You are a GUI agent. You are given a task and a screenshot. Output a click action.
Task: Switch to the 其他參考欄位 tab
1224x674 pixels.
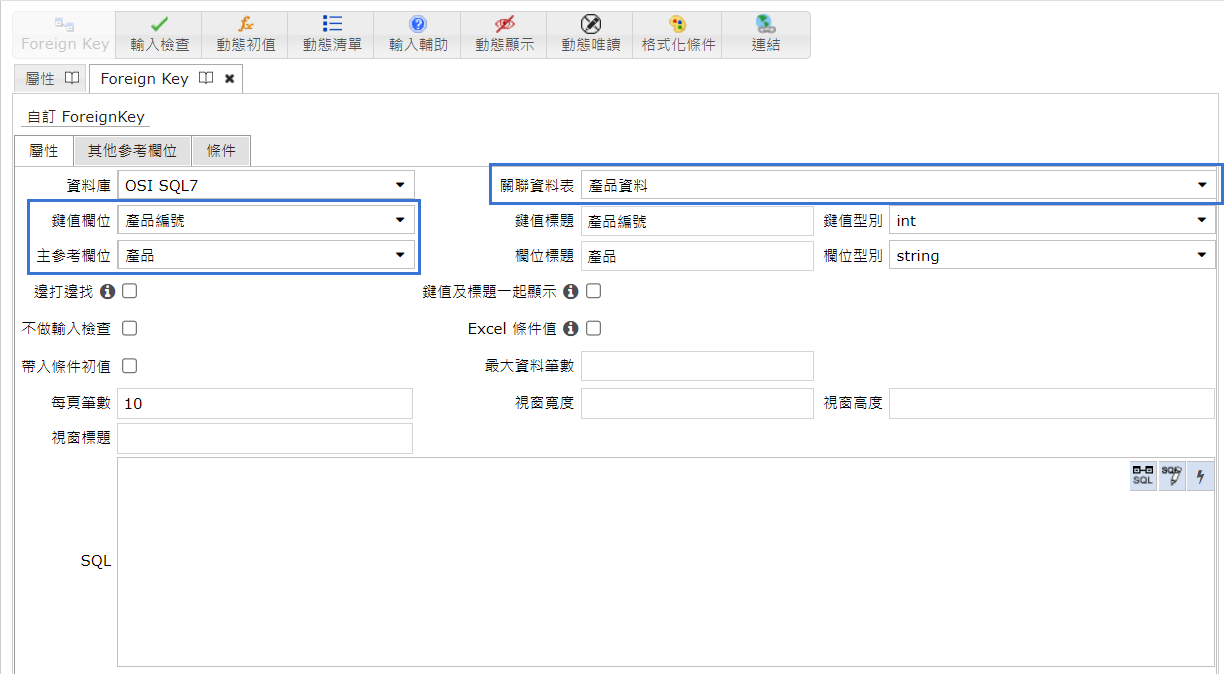(x=132, y=151)
